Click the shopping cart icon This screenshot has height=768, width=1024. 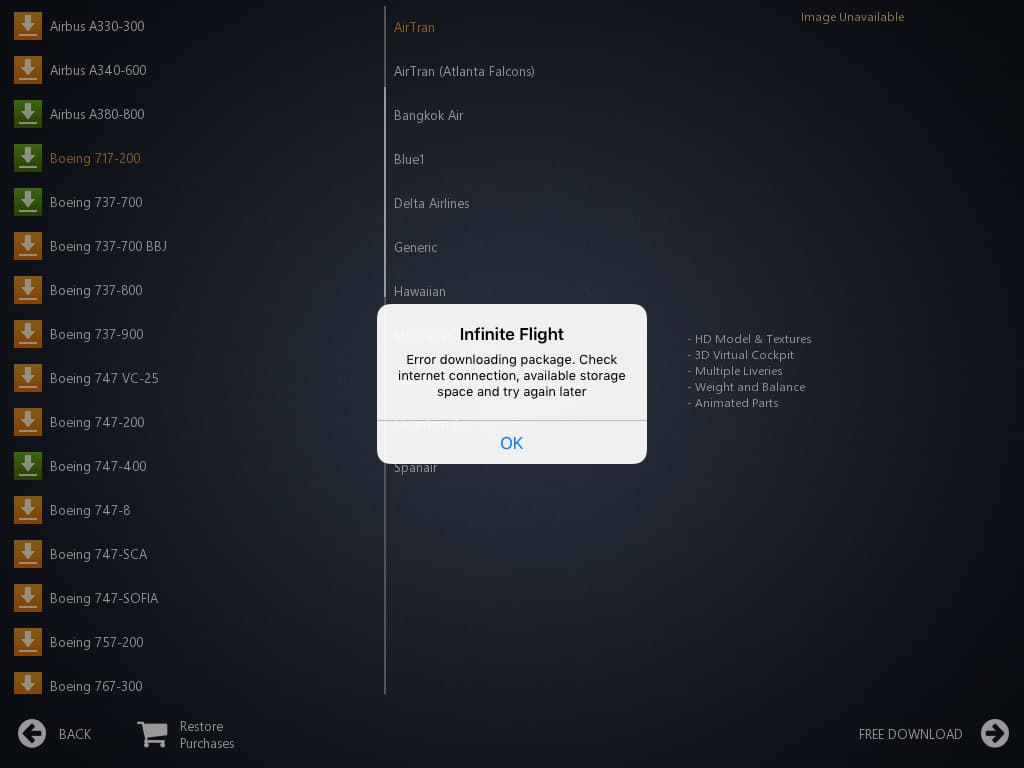click(x=152, y=734)
